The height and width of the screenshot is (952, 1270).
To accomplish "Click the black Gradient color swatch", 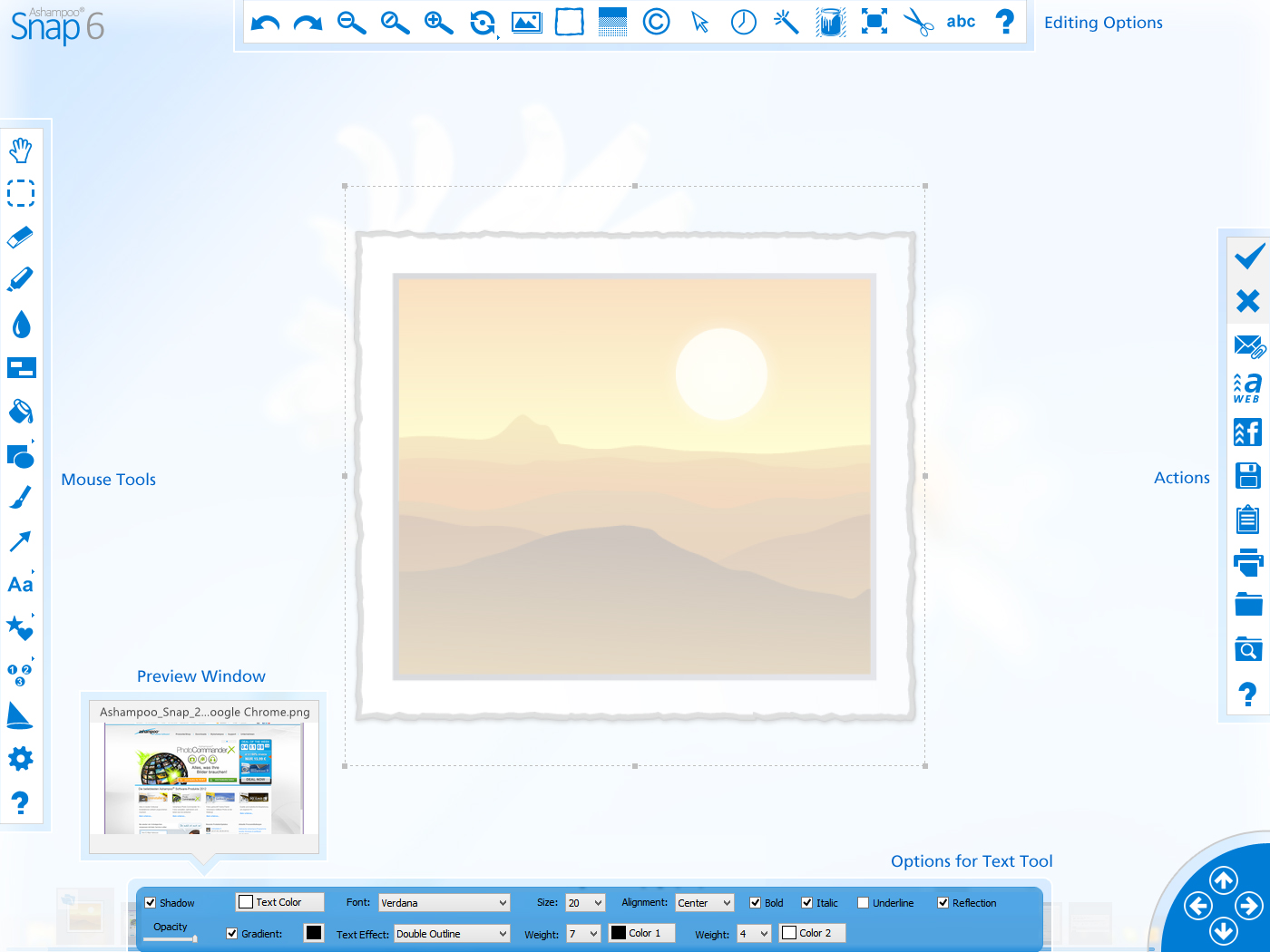I will point(314,933).
